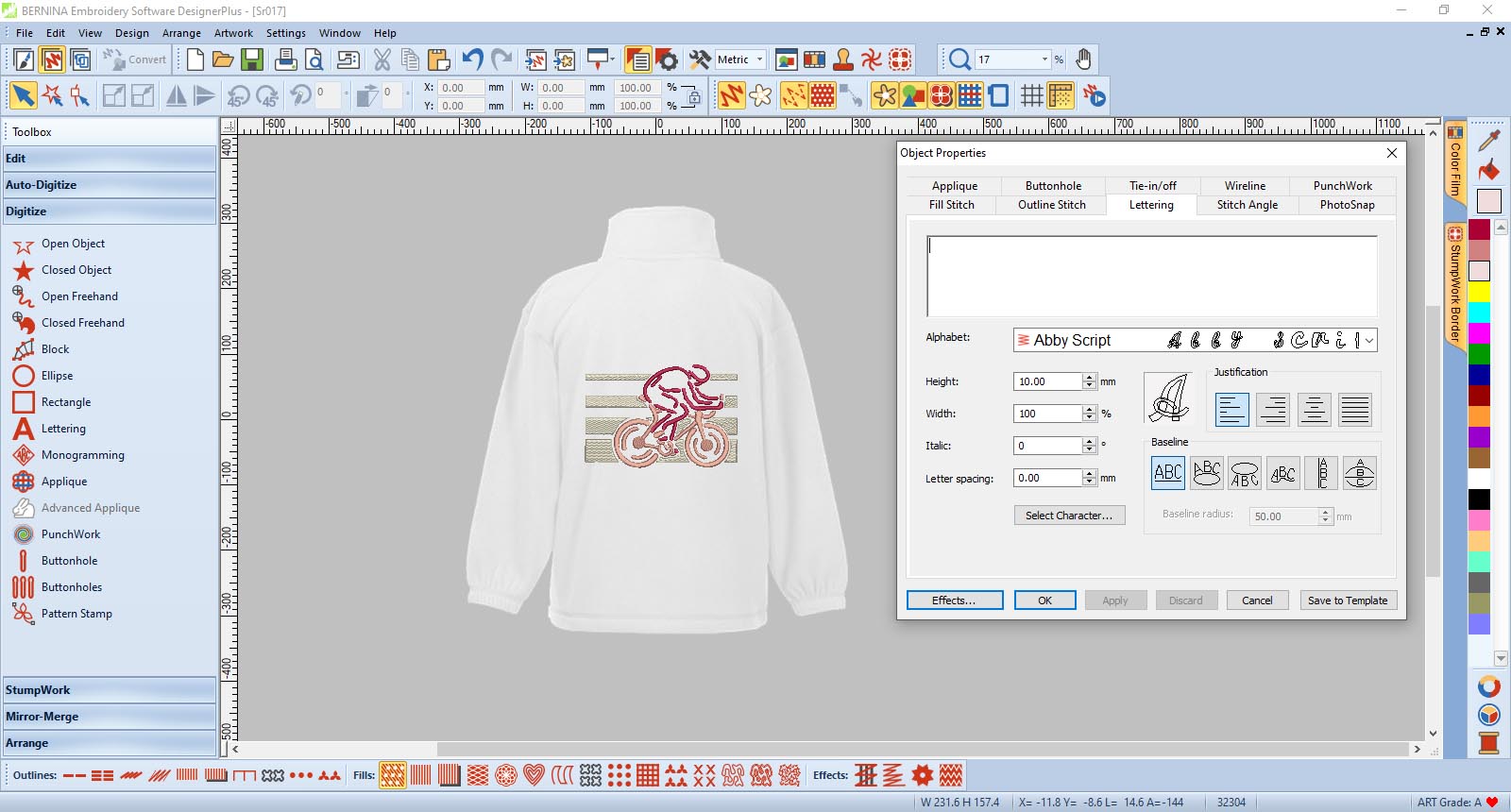Open the Alphabet dropdown
The image size is (1511, 812).
click(x=1369, y=340)
